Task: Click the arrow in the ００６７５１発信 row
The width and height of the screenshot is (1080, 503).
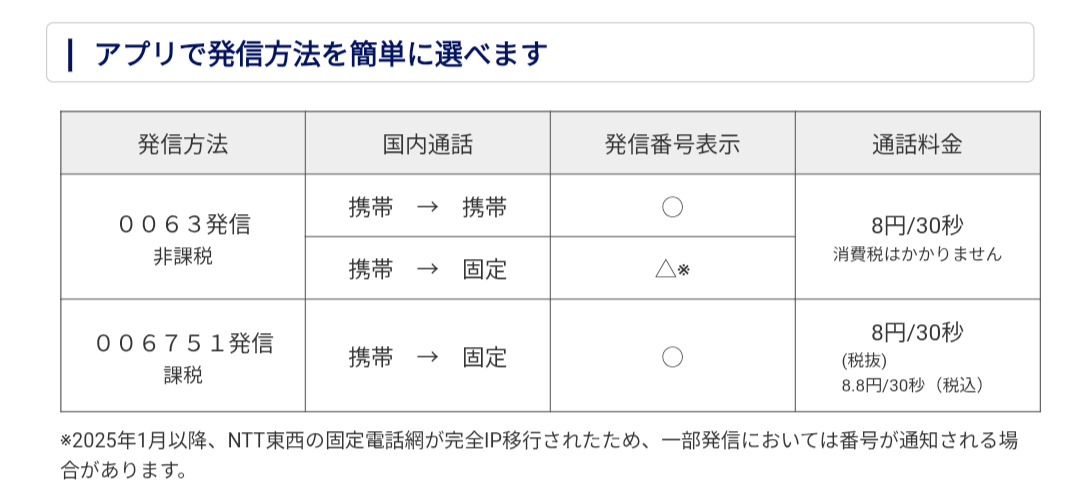Action: tap(427, 357)
